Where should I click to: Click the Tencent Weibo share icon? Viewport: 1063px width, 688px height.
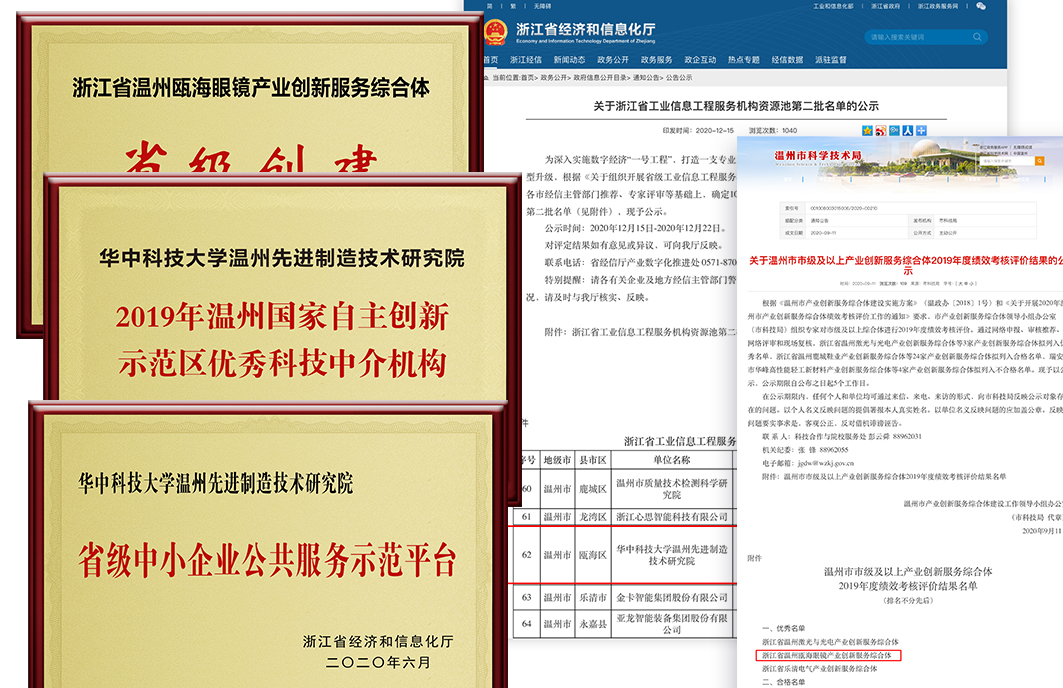pyautogui.click(x=894, y=130)
